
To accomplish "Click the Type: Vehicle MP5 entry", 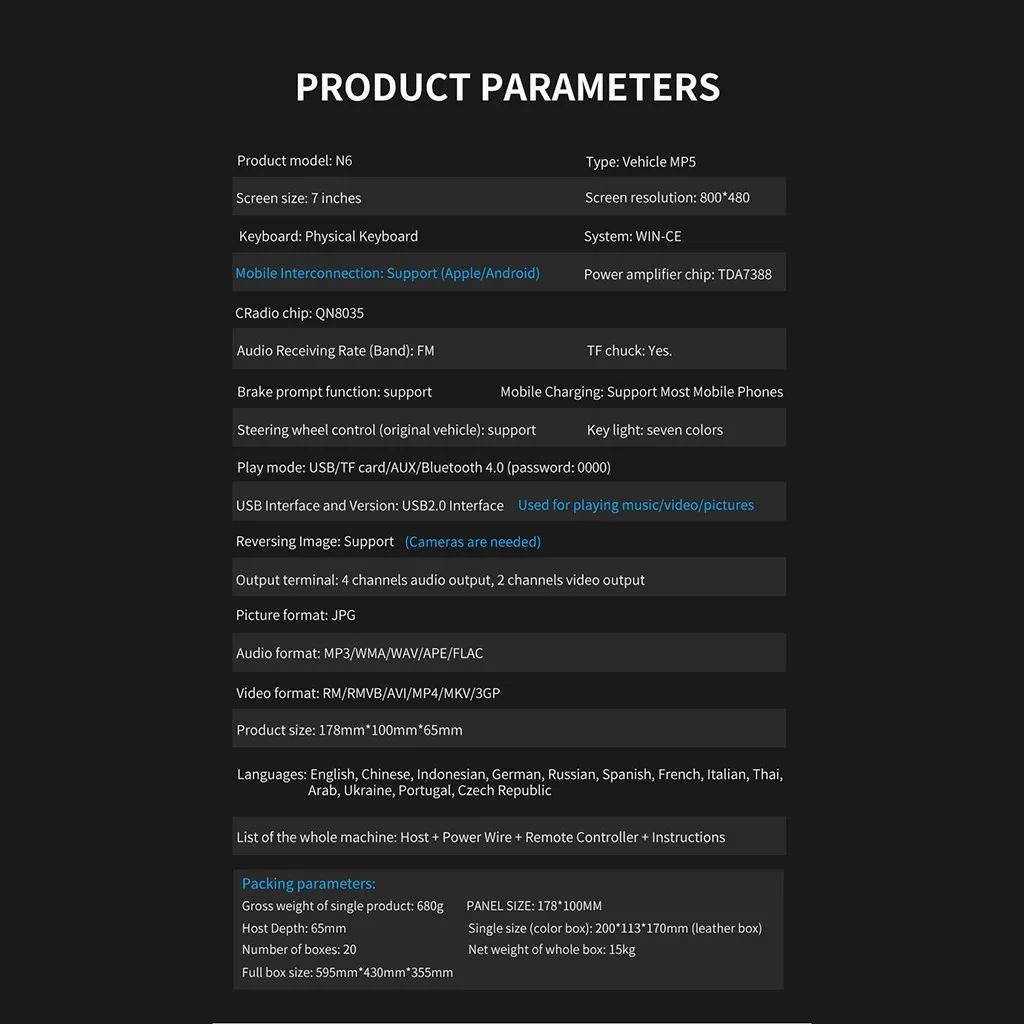I will tap(640, 162).
